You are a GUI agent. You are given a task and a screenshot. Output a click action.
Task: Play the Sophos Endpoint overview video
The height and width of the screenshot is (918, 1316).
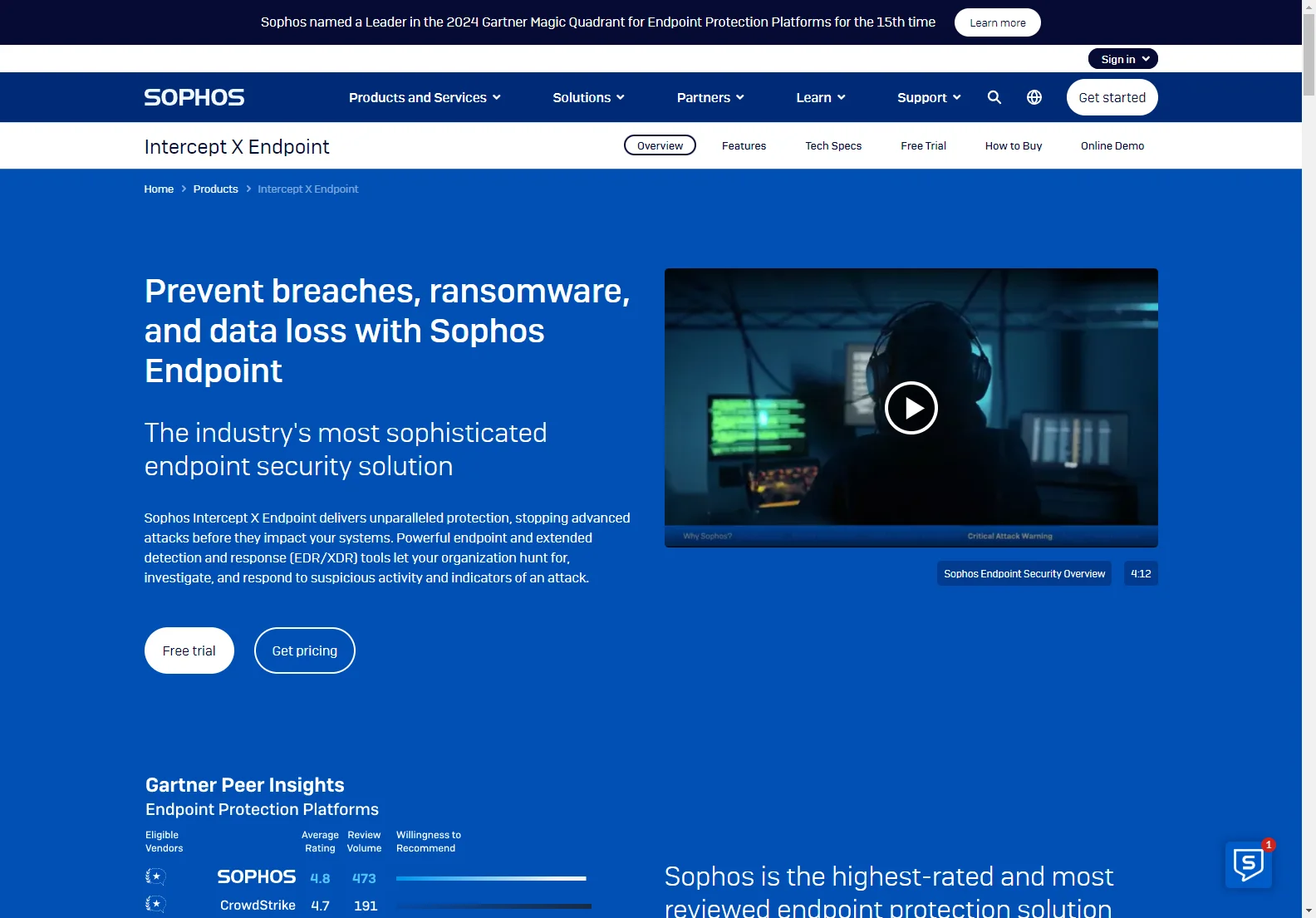tap(911, 408)
